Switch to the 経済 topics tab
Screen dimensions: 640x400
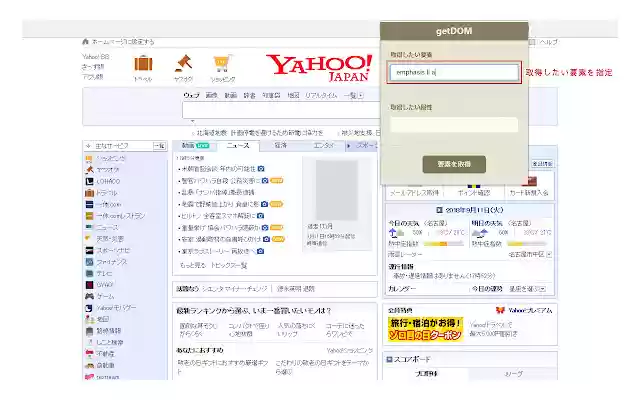pyautogui.click(x=280, y=146)
